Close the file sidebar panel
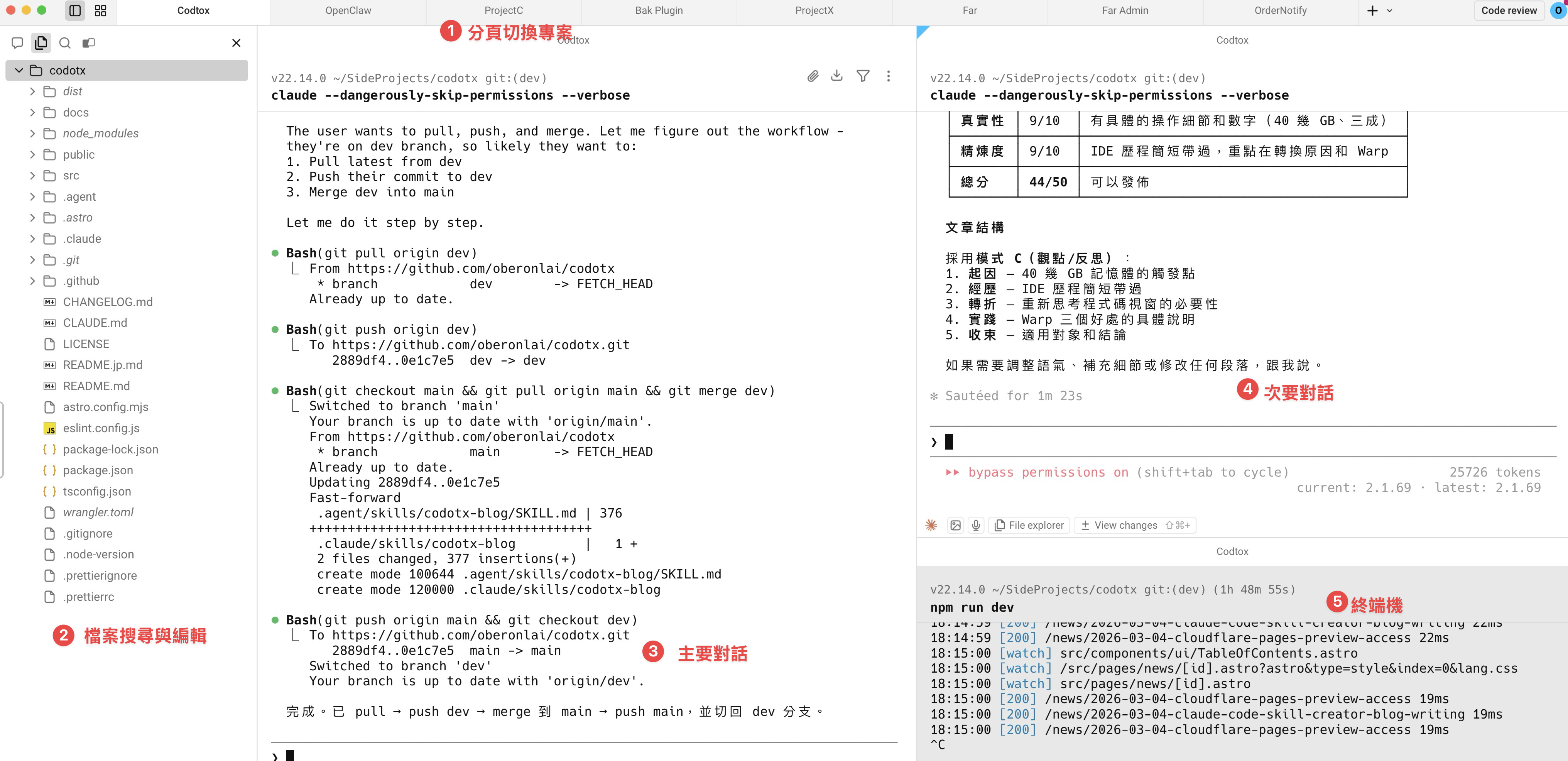Image resolution: width=1568 pixels, height=761 pixels. 236,42
